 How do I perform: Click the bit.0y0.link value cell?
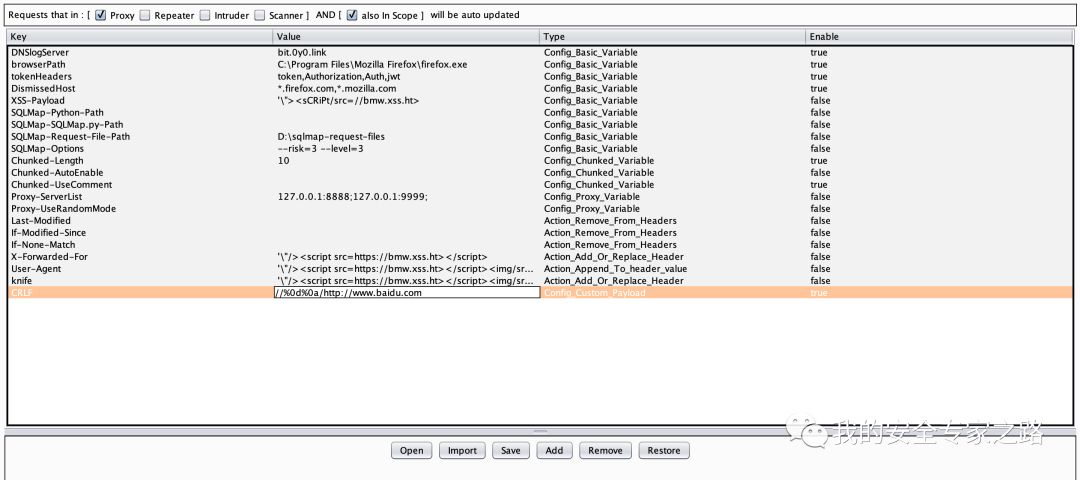pyautogui.click(x=406, y=52)
